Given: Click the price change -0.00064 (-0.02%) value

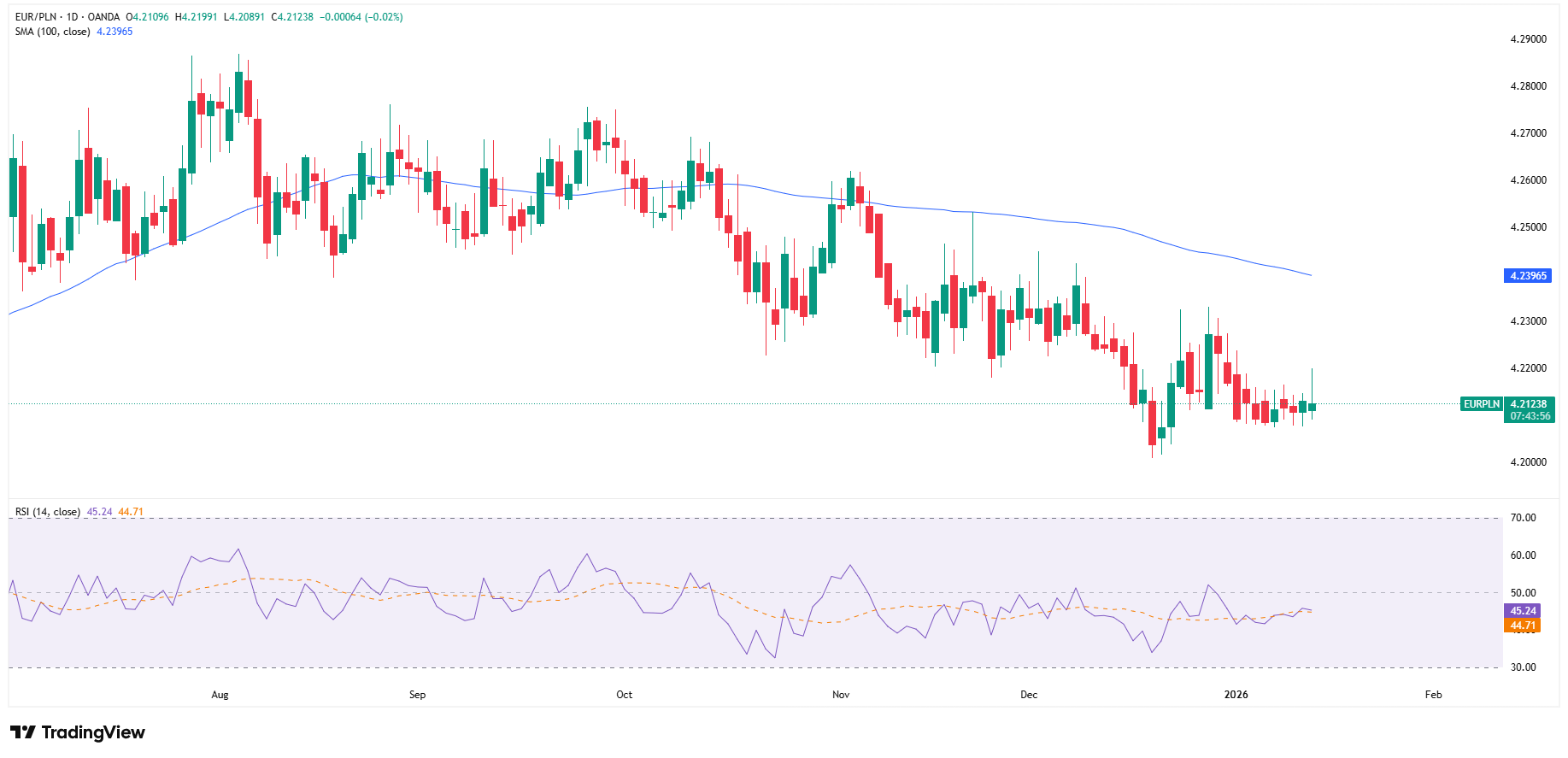Looking at the screenshot, I should click(361, 17).
